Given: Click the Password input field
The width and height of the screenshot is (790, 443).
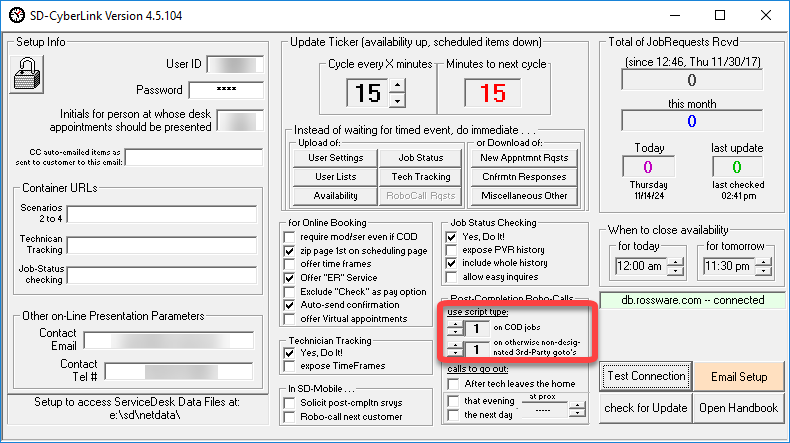Looking at the screenshot, I should pos(225,90).
